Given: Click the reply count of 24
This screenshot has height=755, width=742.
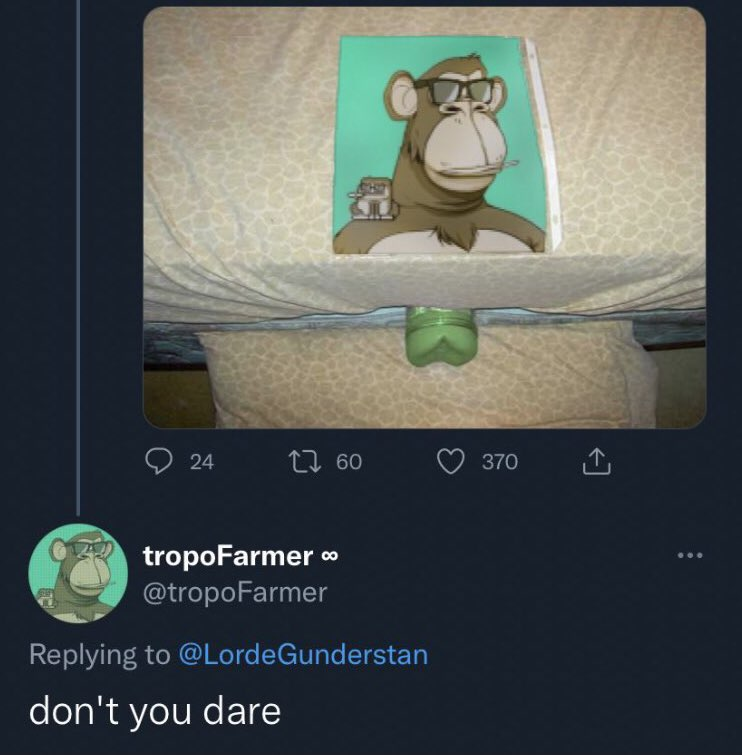Looking at the screenshot, I should 202,461.
